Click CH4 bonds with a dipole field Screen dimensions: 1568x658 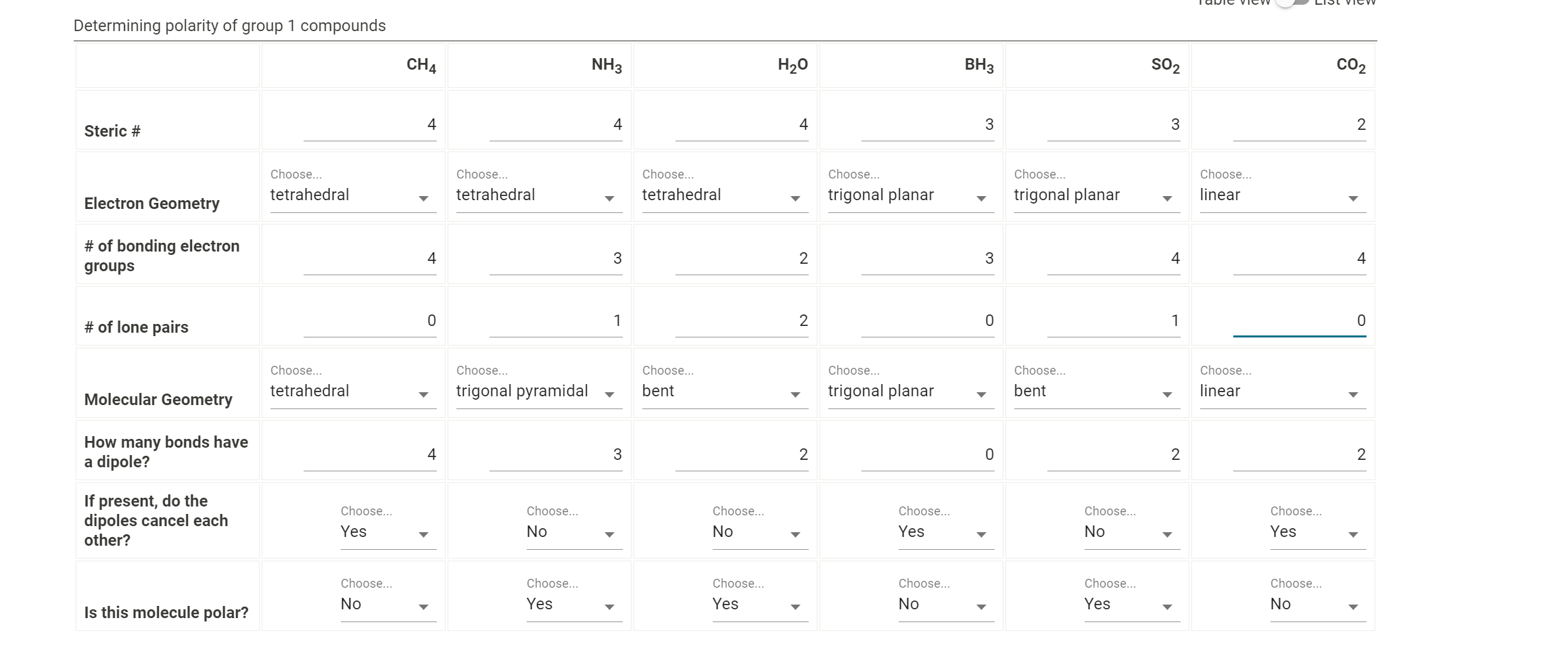370,455
